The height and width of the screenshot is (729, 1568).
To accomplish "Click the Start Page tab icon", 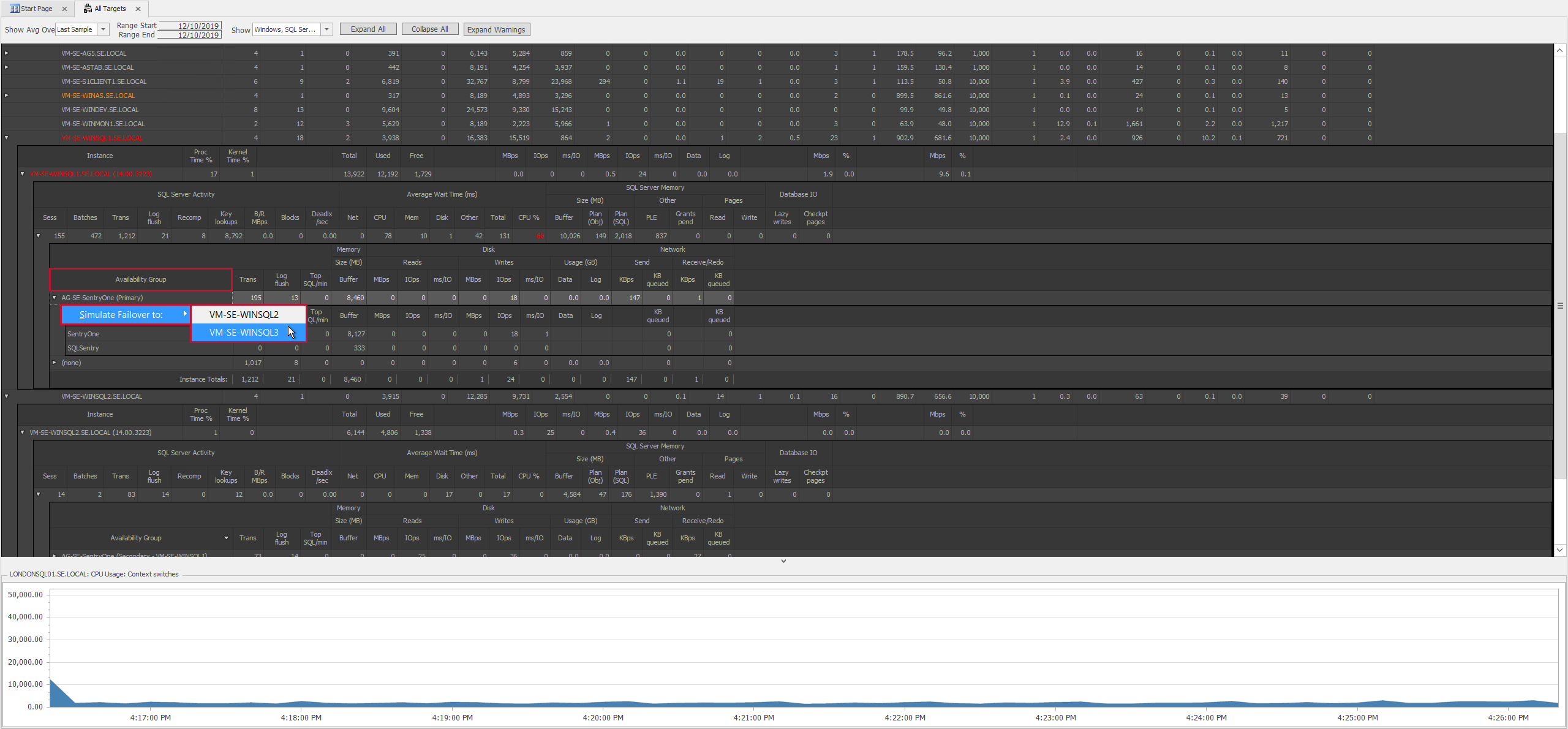I will click(15, 8).
